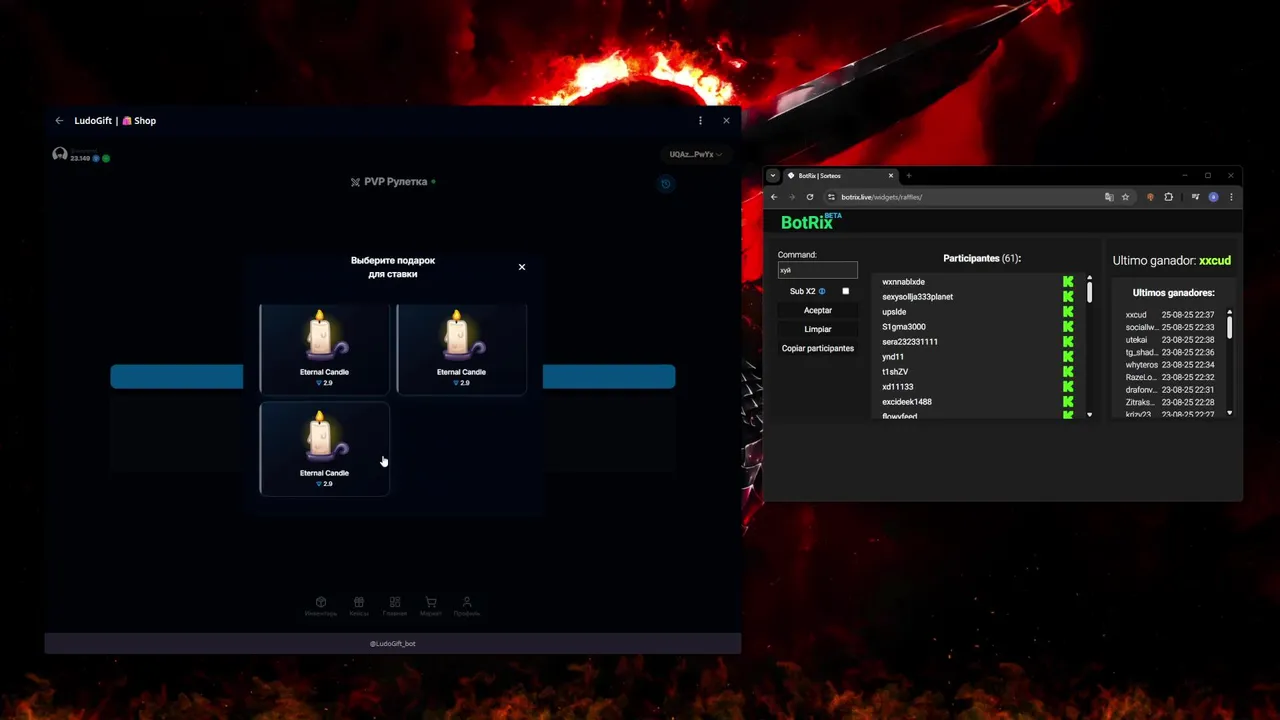Focus the Command input field
This screenshot has height=720, width=1280.
click(x=818, y=270)
